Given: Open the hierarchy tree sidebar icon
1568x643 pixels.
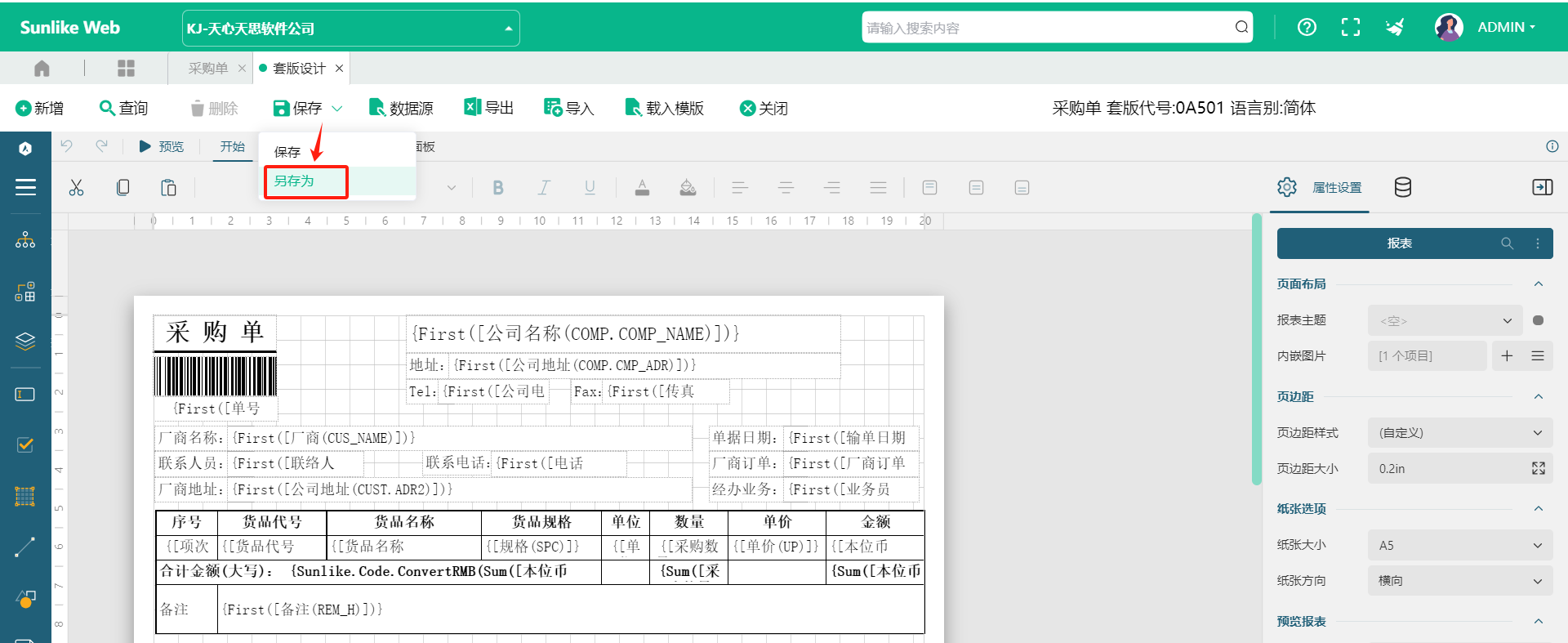Looking at the screenshot, I should coord(25,239).
